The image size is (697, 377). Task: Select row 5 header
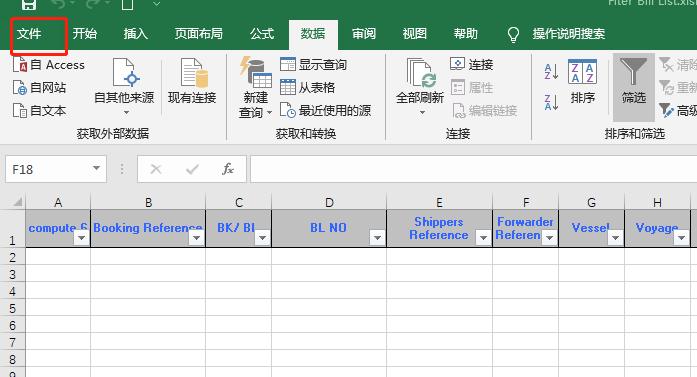tap(12, 308)
